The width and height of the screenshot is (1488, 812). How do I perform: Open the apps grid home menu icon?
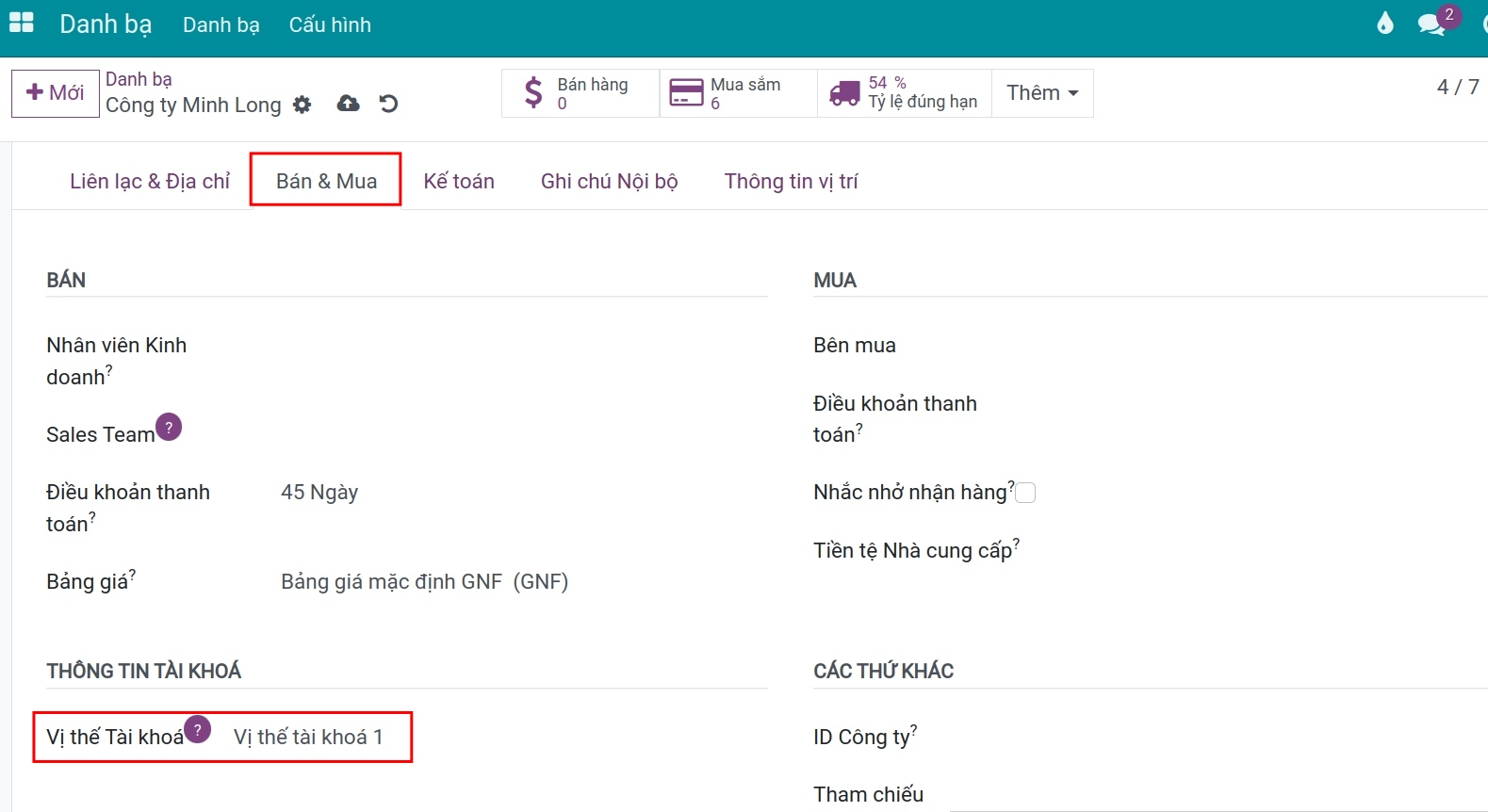(22, 24)
